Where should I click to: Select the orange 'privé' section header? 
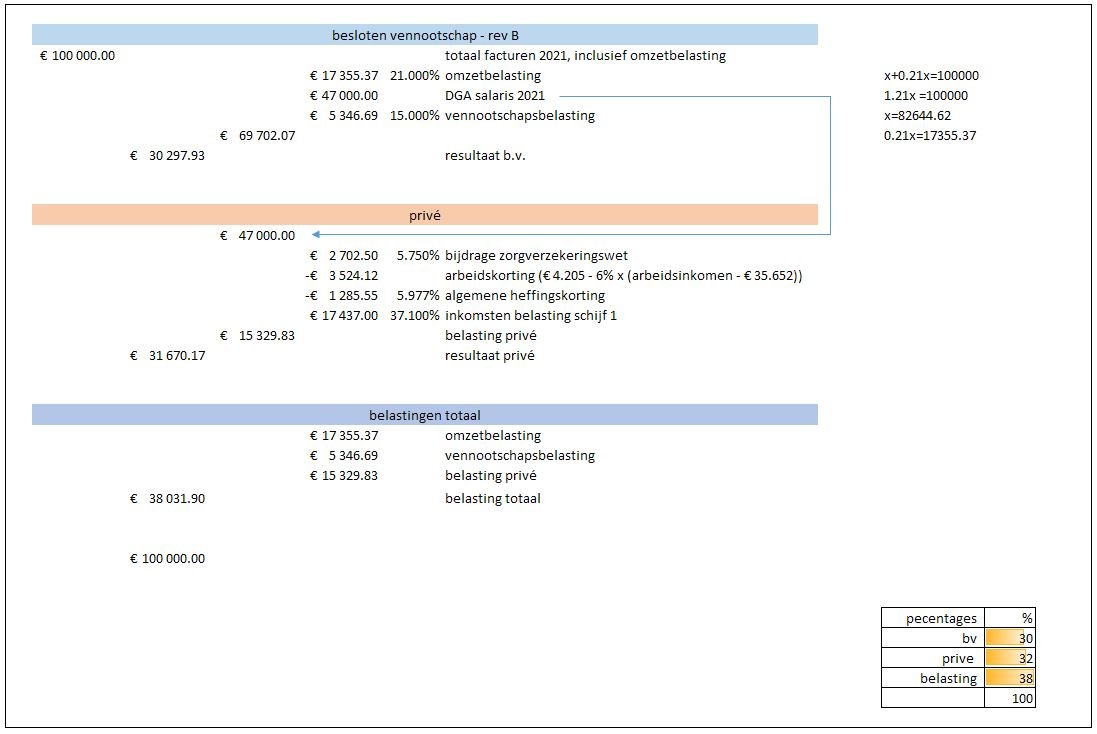(x=425, y=215)
